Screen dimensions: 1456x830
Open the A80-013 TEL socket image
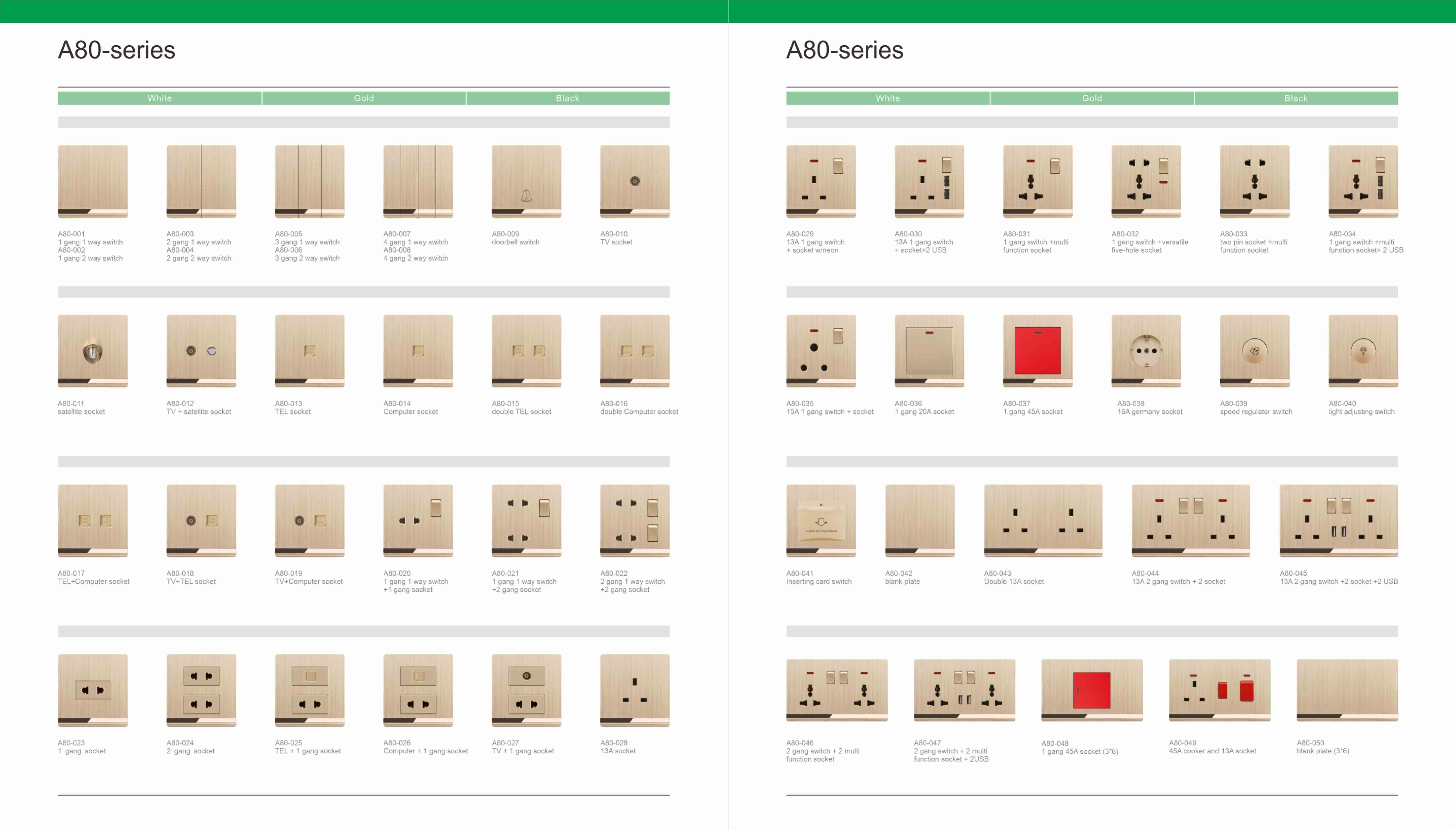click(x=310, y=351)
